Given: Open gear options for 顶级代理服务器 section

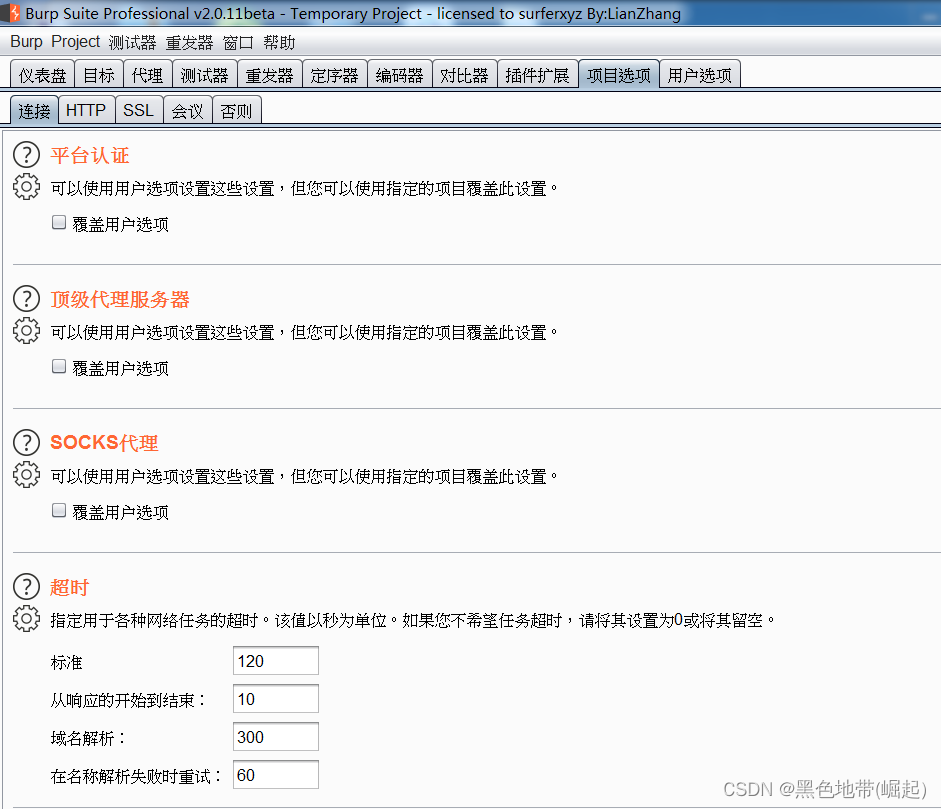Looking at the screenshot, I should (x=26, y=331).
